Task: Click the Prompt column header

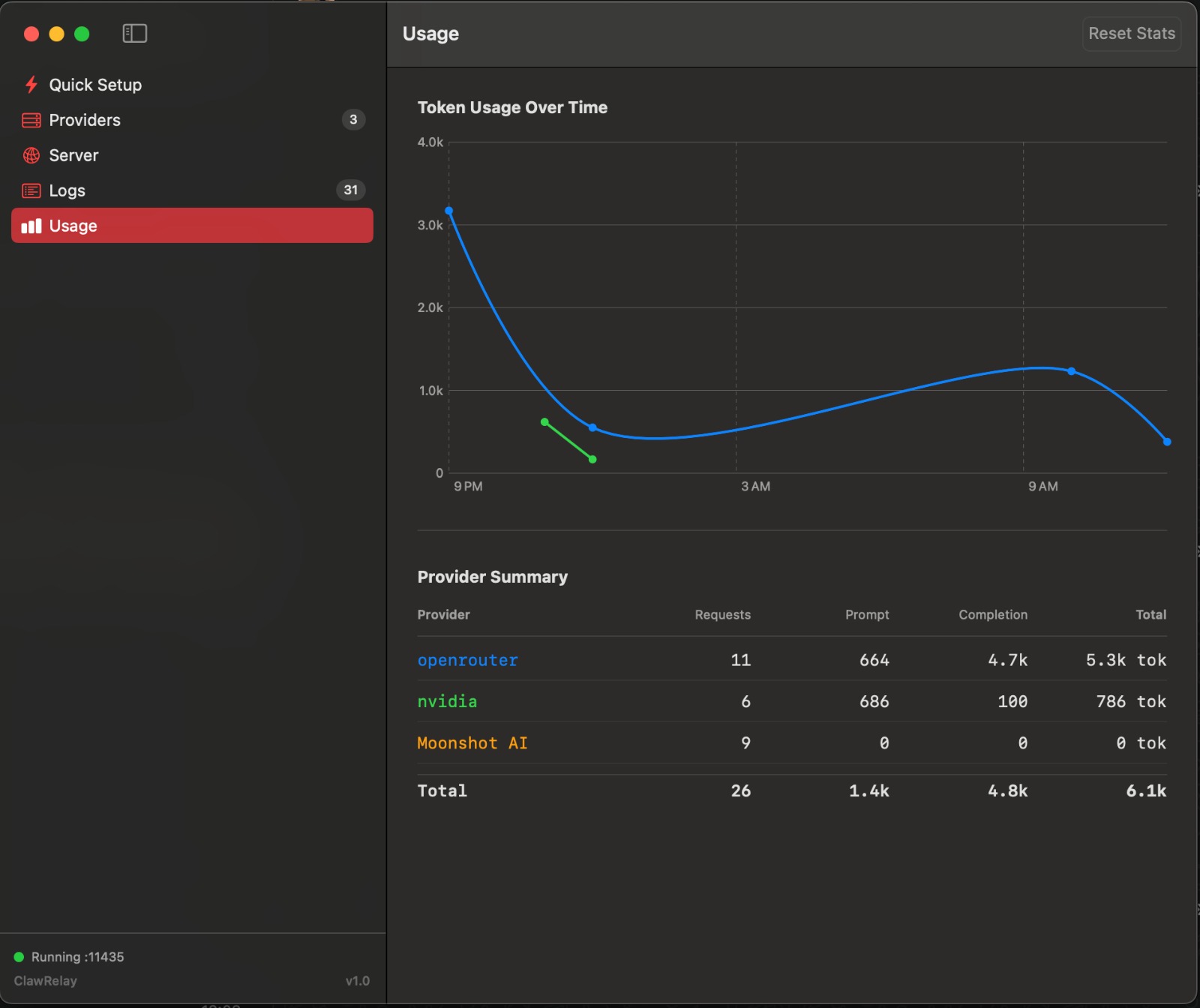Action: tap(867, 615)
